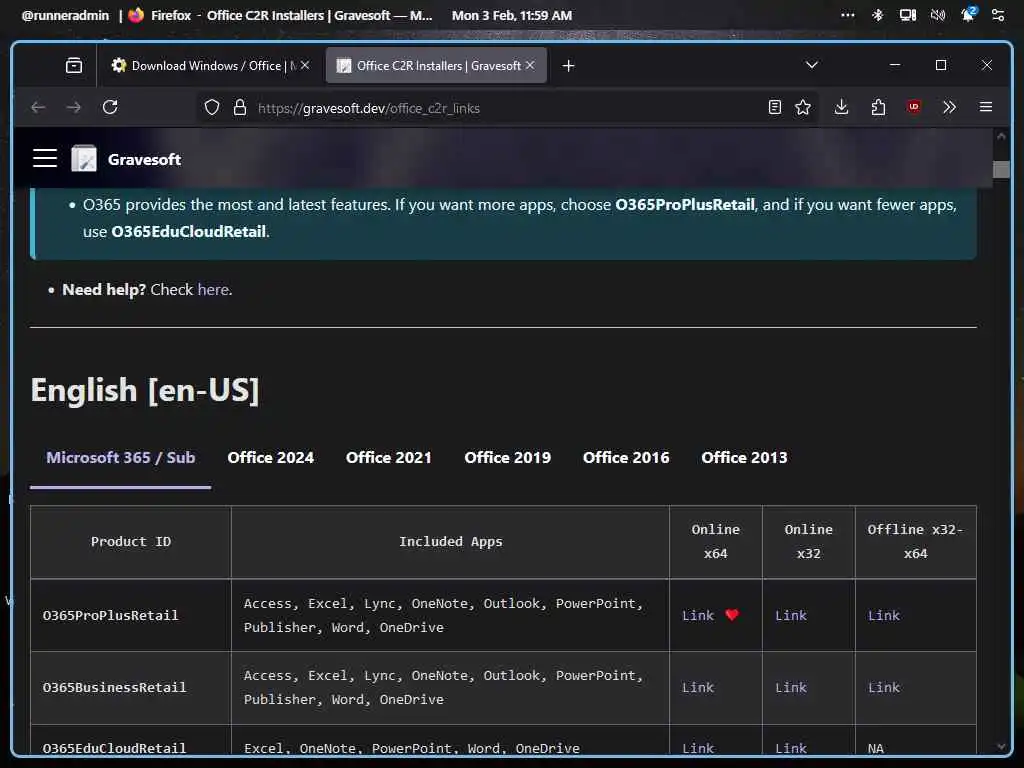Image resolution: width=1024 pixels, height=768 pixels.
Task: Click the 'Offline x32-x64' column header
Action: pyautogui.click(x=915, y=541)
